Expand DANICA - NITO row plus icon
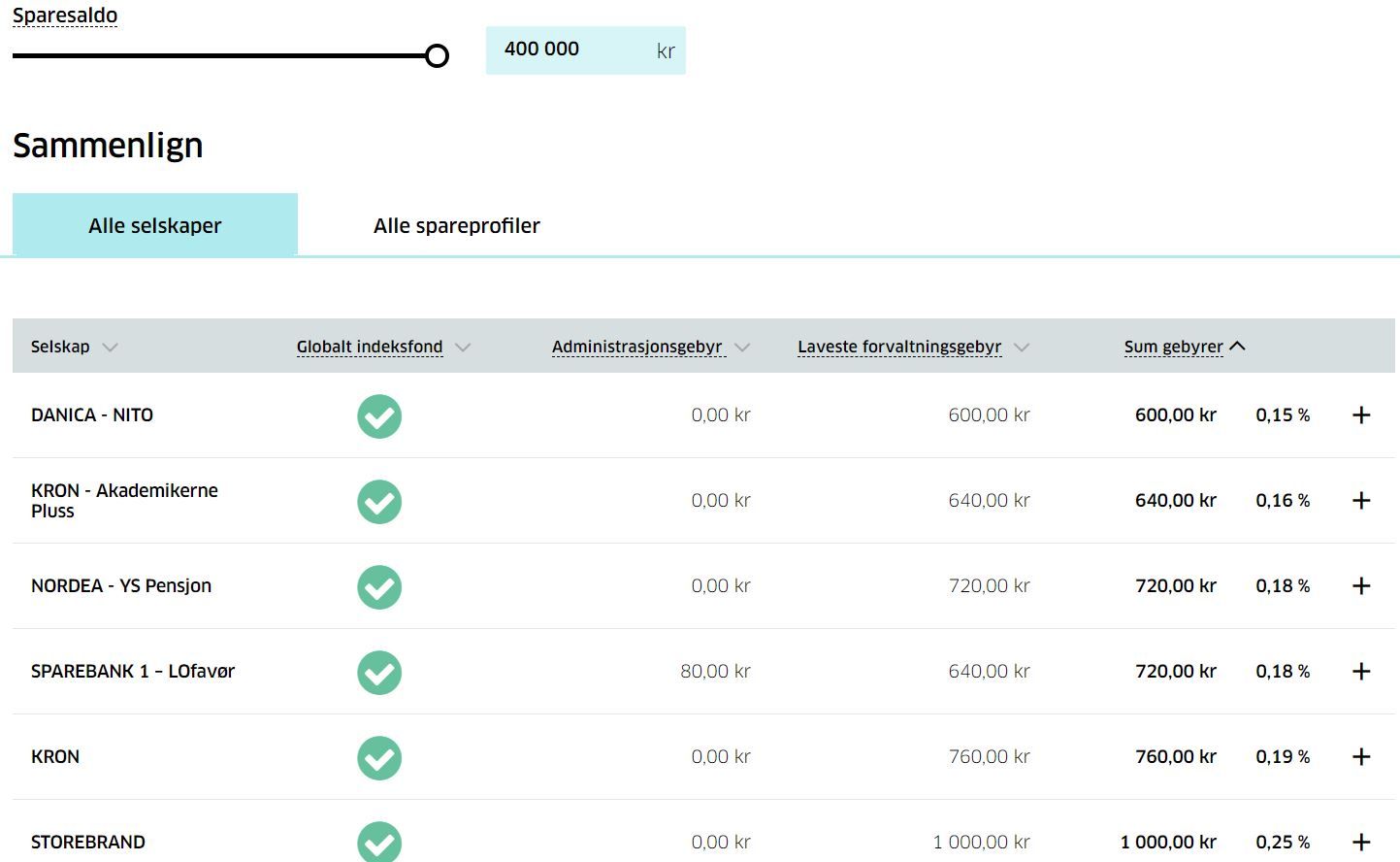Screen dimensions: 1400x862 (x=1361, y=415)
